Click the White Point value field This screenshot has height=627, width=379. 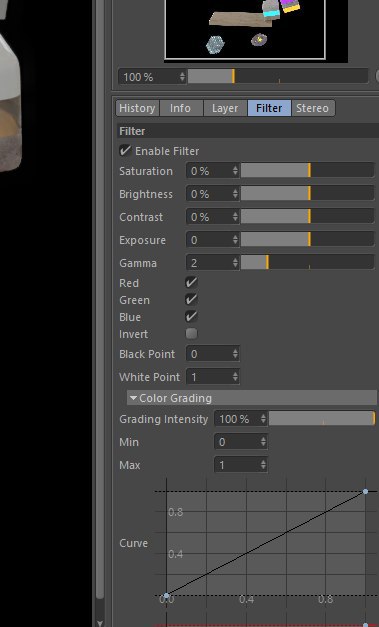point(213,377)
